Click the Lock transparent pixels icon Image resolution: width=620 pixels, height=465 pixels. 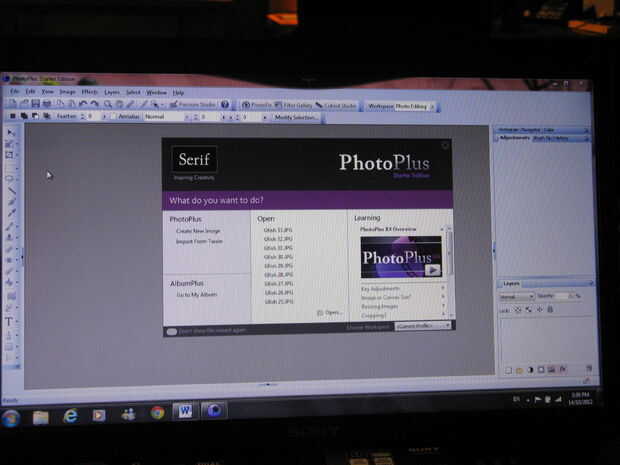(518, 310)
